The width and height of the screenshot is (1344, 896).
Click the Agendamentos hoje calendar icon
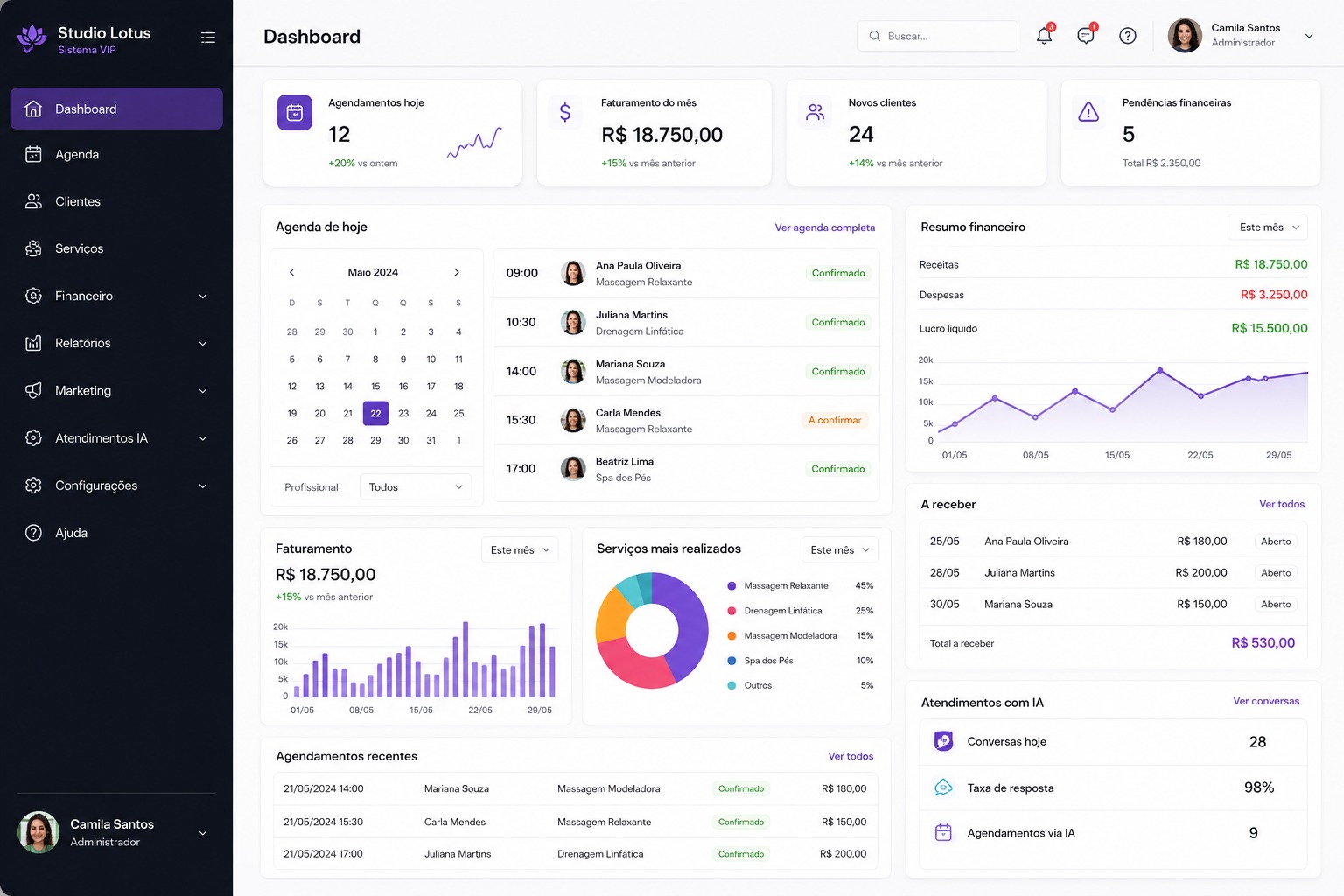295,113
